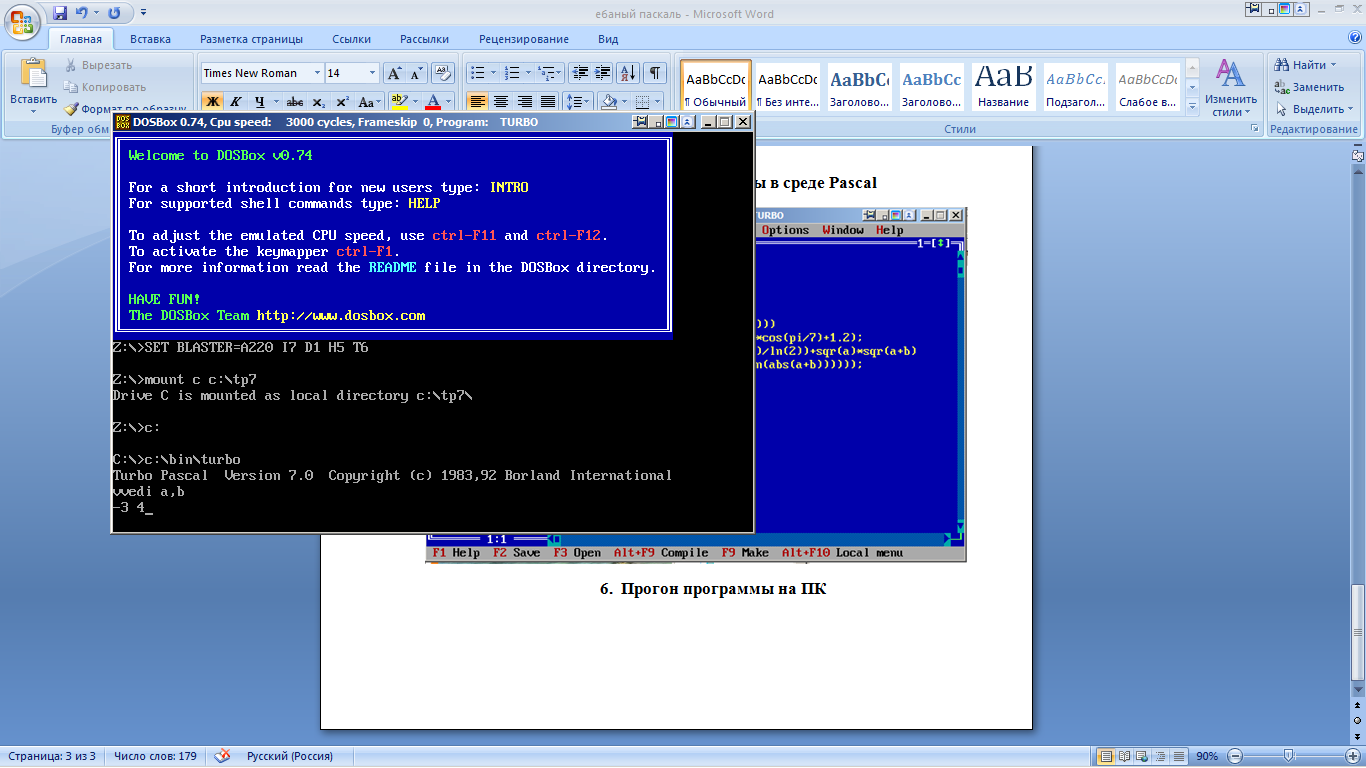The width and height of the screenshot is (1366, 768).
Task: Align text to the right
Action: pos(524,102)
